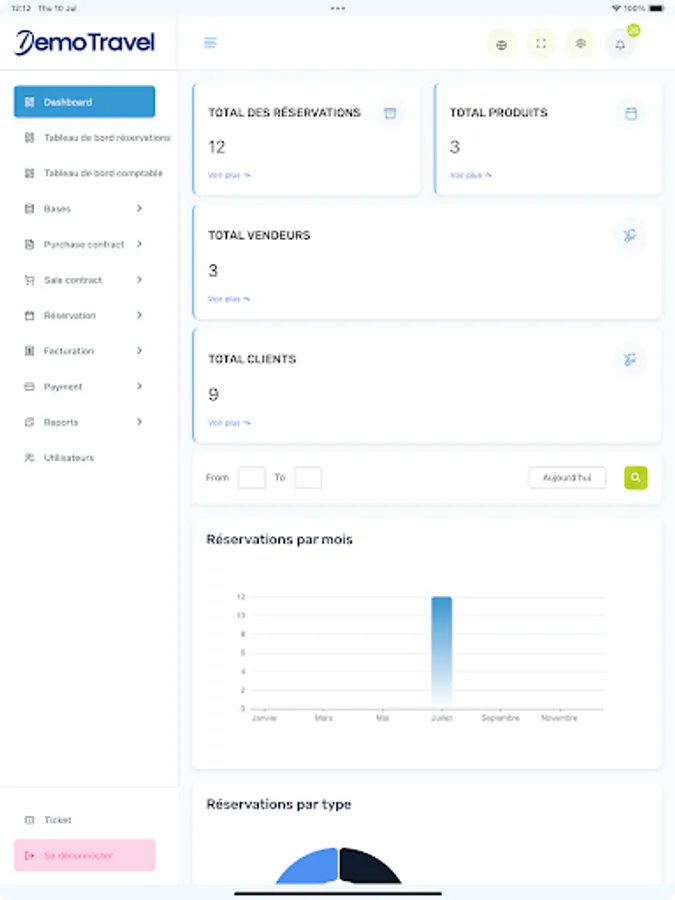
Task: Click Voir plus under Total produits
Action: [471, 175]
